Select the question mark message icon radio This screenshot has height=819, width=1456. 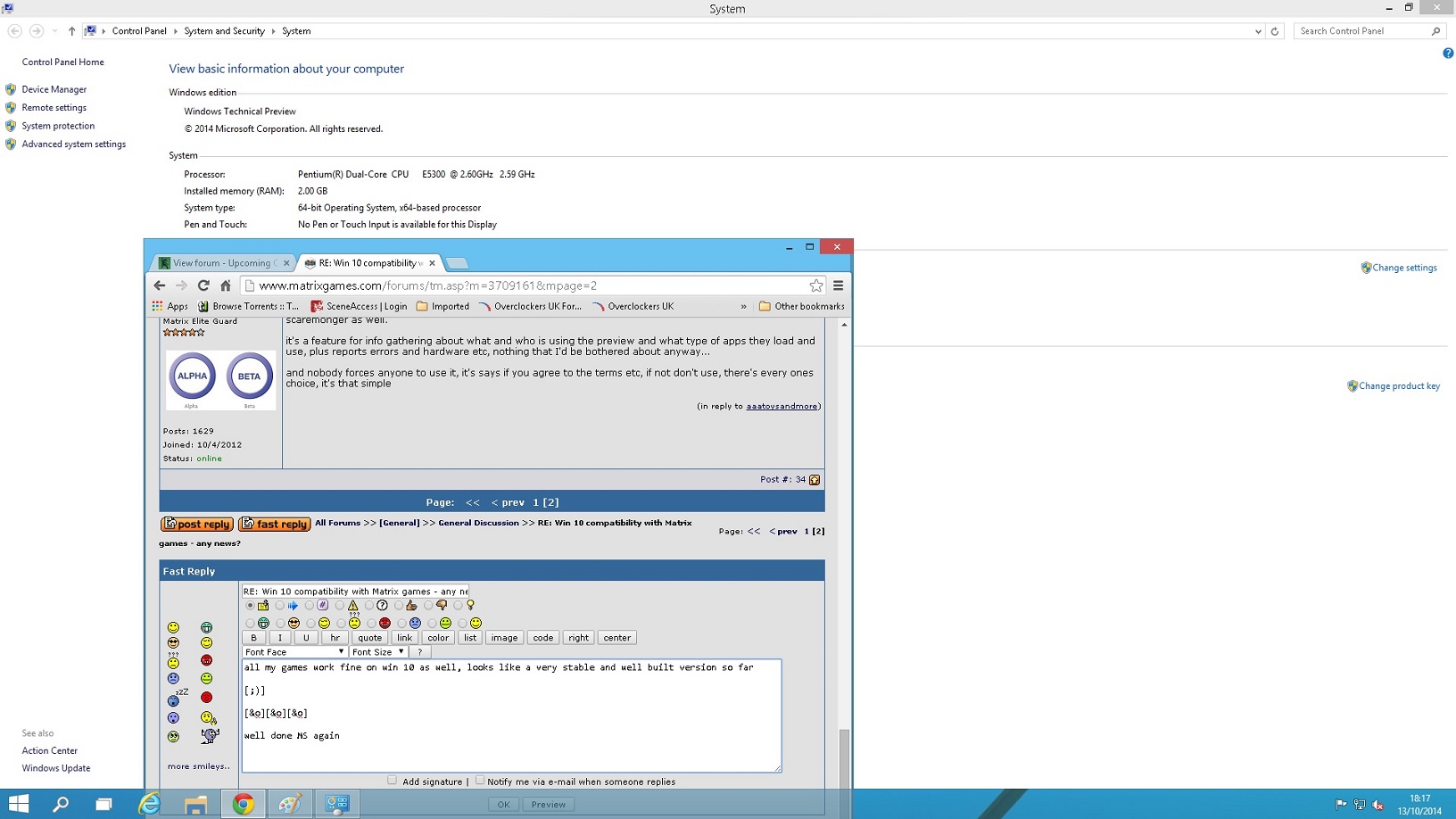[x=369, y=606]
